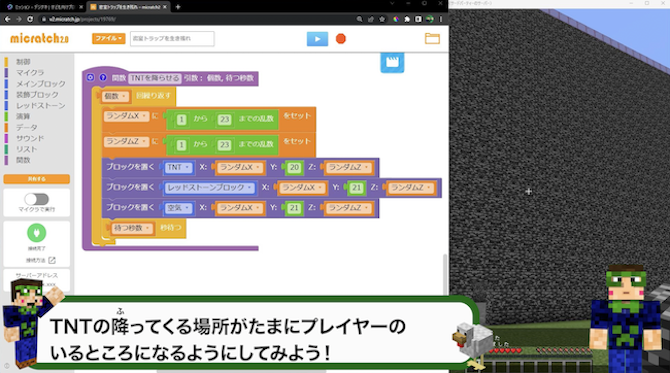670x373 pixels.
Task: Open the browser three-dot menu
Action: 441,19
